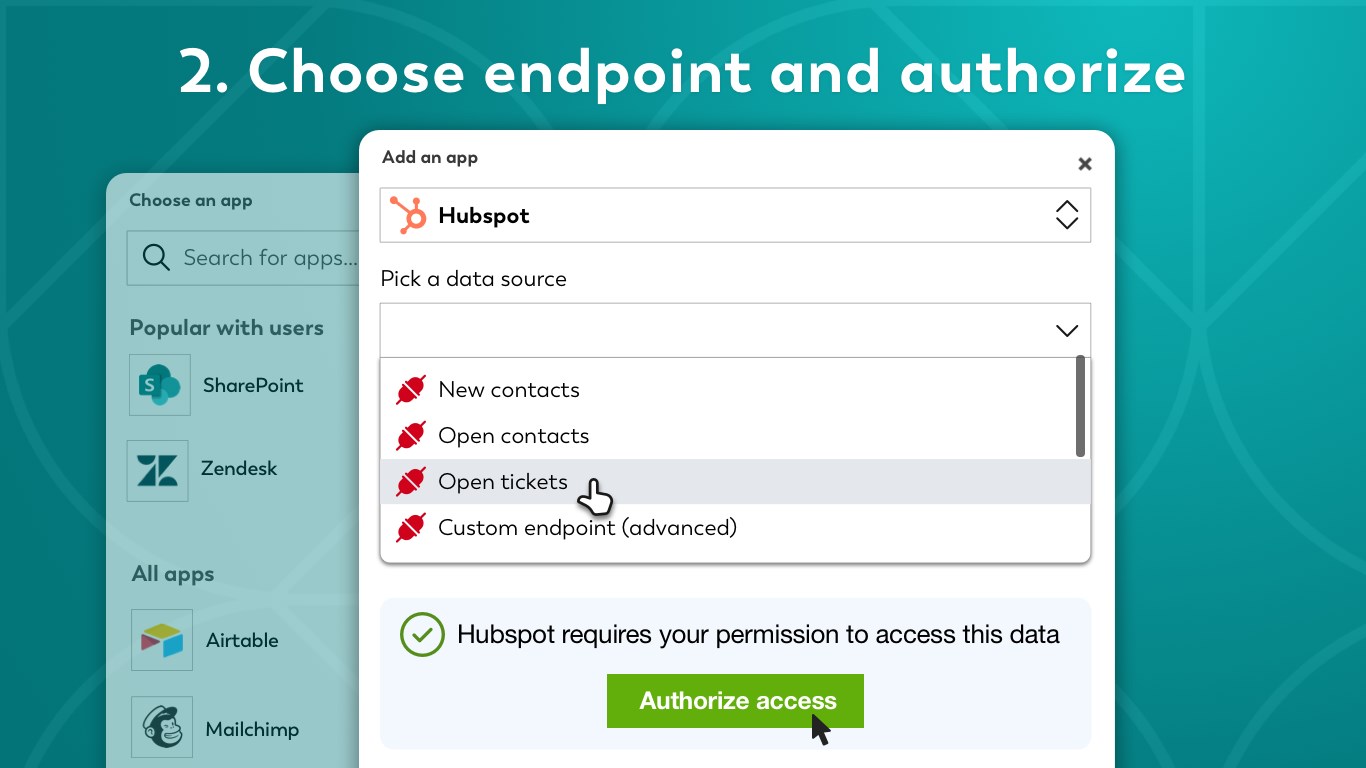Click the Mailchimp app icon
1366x768 pixels.
click(161, 728)
